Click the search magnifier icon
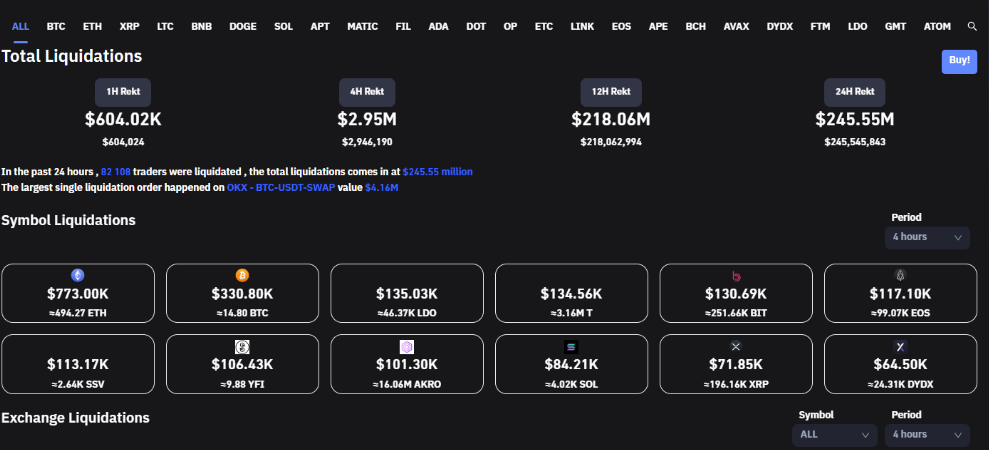 click(972, 26)
